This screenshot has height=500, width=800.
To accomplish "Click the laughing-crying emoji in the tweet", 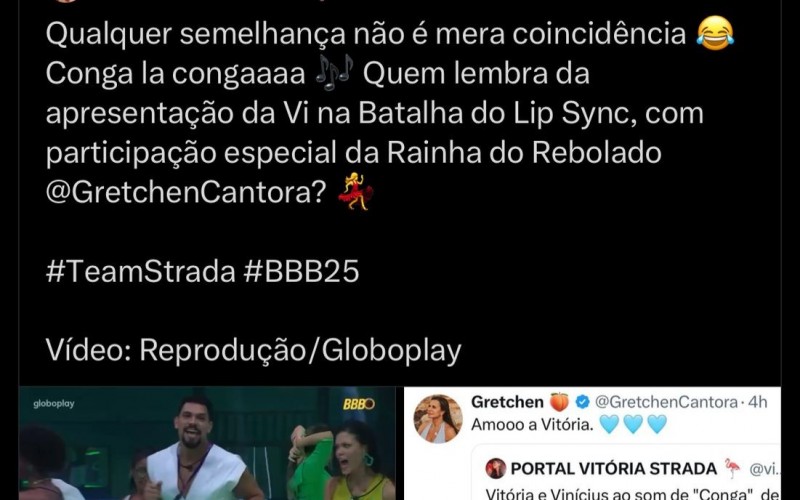I will click(x=715, y=33).
